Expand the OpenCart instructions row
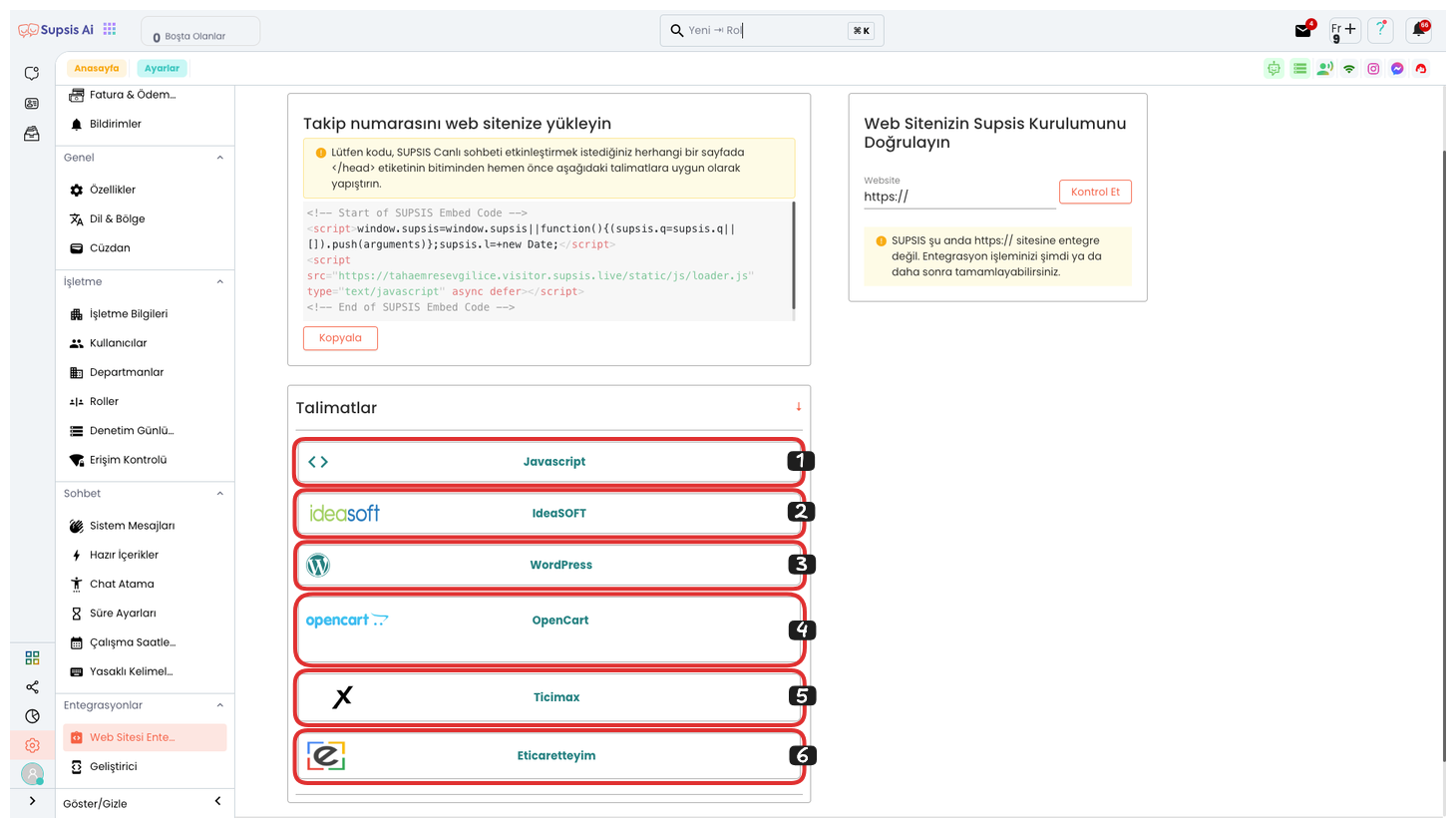Viewport: 1456px width, 828px height. (x=548, y=629)
